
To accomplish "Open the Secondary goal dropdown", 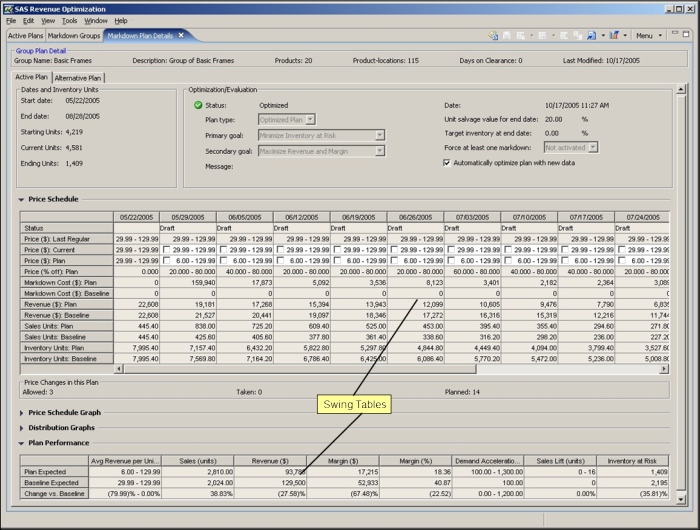I will click(380, 151).
